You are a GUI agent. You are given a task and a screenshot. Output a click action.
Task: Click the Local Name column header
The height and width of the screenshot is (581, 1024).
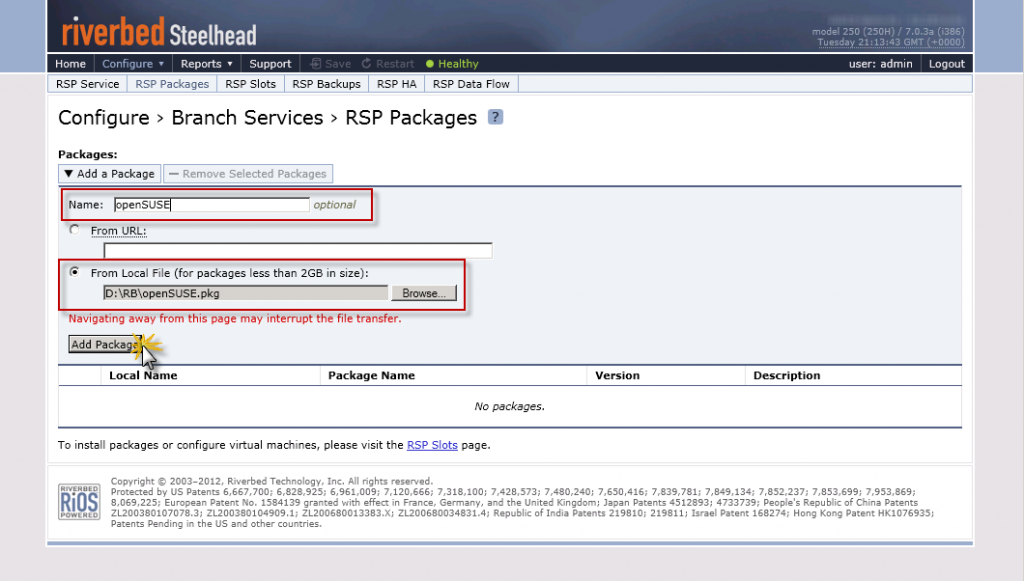[x=143, y=375]
